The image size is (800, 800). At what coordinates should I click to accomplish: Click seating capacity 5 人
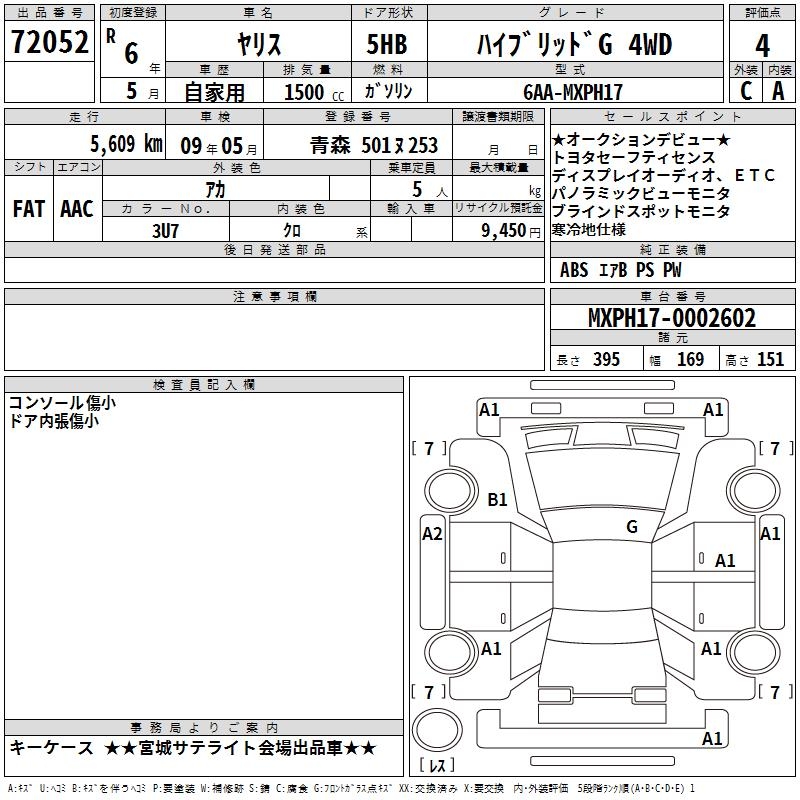pyautogui.click(x=430, y=190)
